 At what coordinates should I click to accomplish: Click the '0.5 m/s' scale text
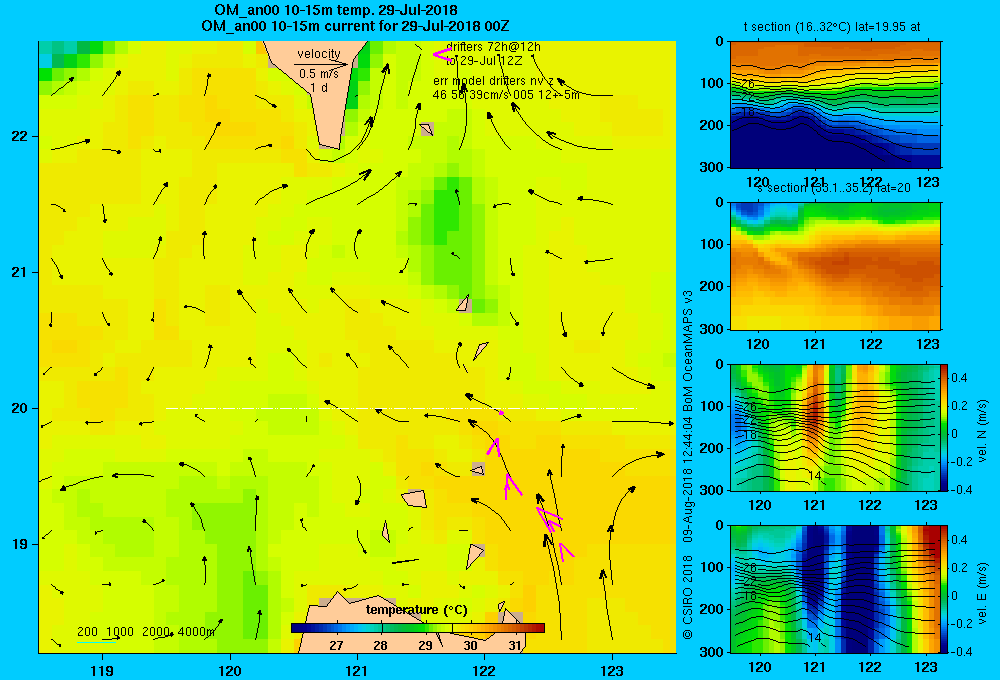[x=319, y=74]
